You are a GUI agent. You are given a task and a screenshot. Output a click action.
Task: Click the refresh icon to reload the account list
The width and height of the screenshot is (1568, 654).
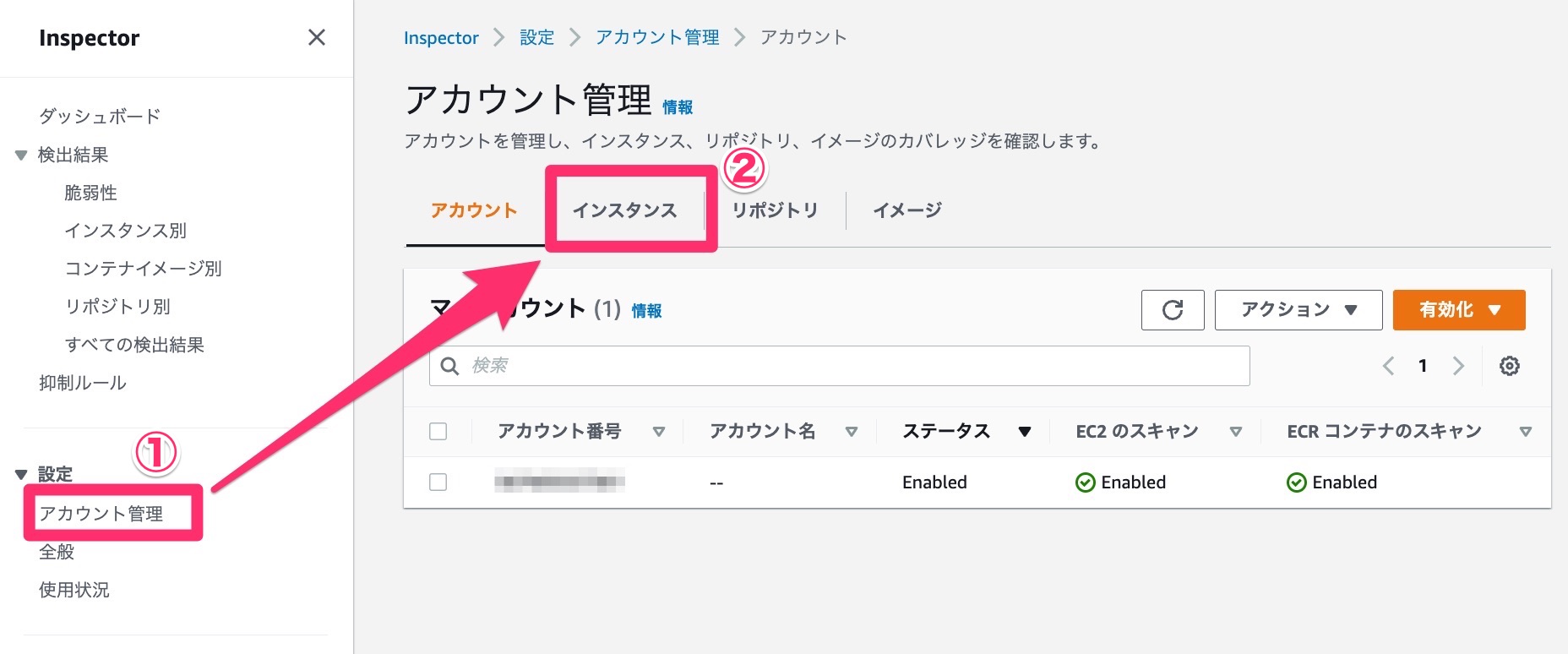(1173, 310)
